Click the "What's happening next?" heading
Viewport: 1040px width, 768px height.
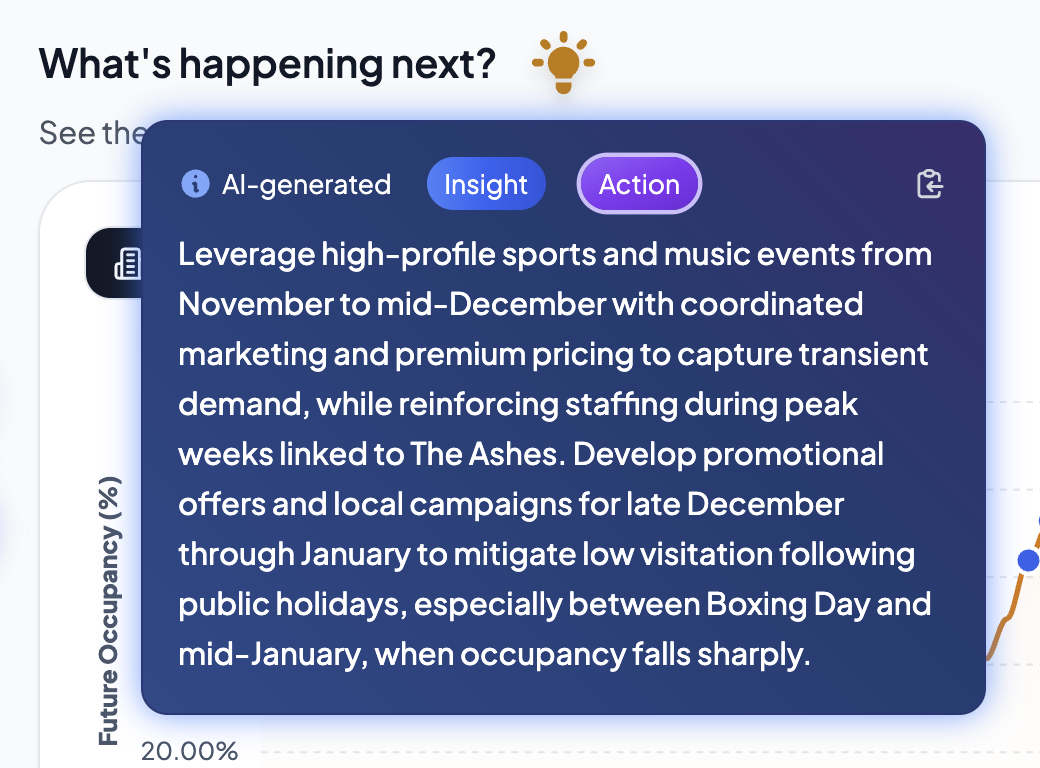tap(267, 64)
